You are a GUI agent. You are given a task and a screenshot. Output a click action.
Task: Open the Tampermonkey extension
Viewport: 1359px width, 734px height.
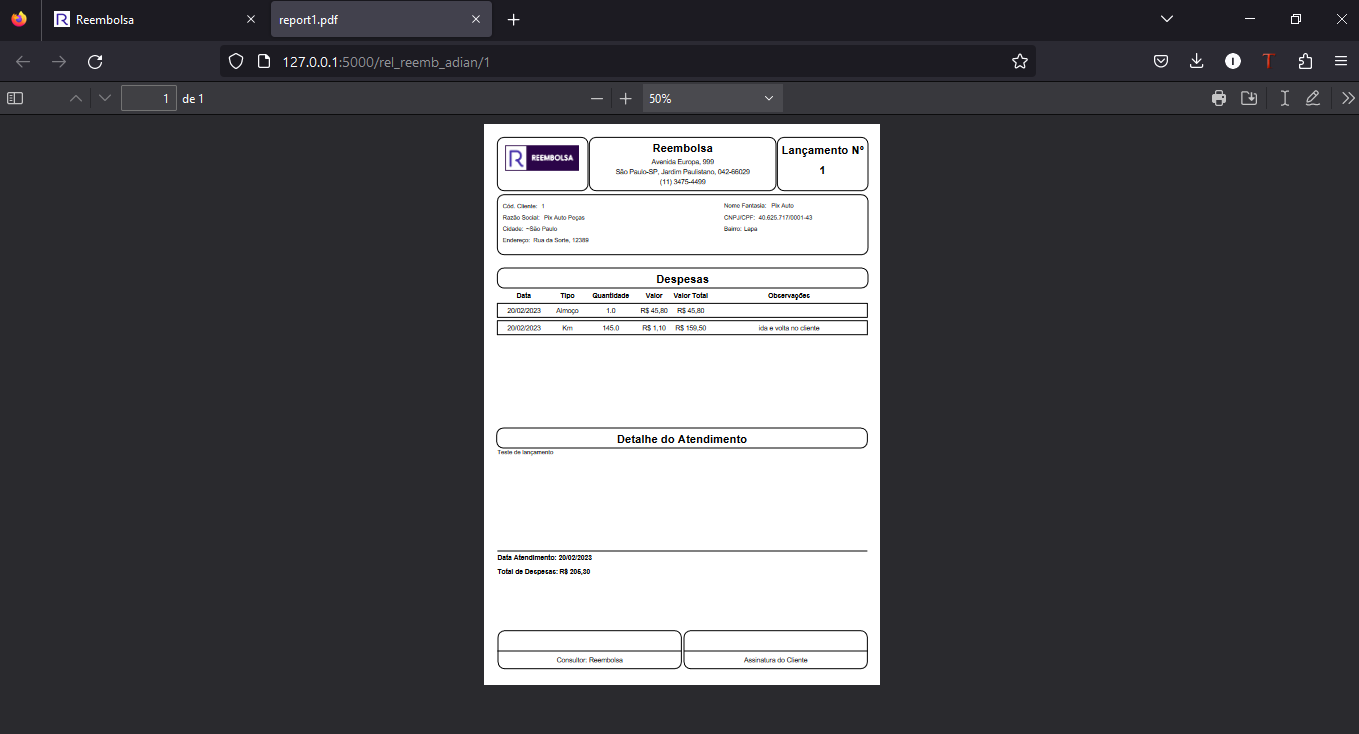click(1268, 61)
